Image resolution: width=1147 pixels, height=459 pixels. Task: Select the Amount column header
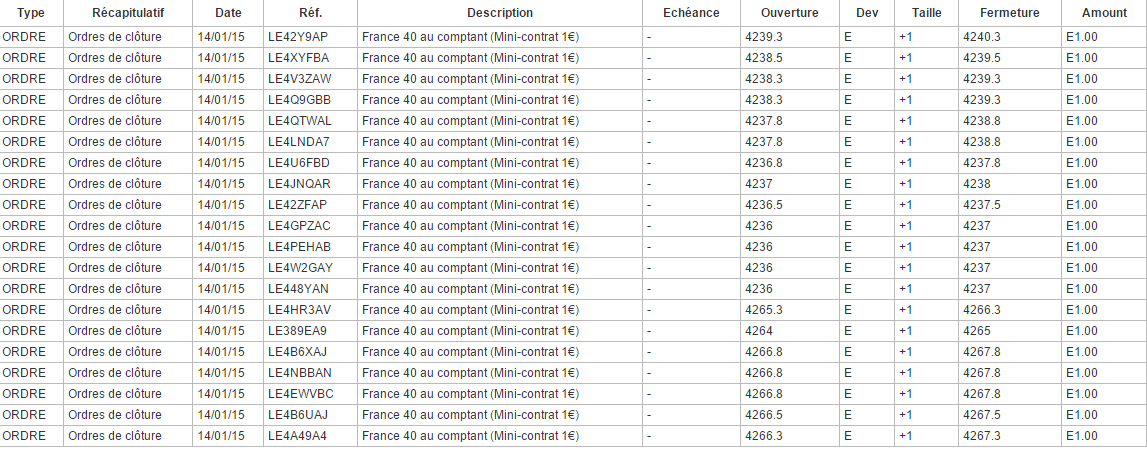1103,13
